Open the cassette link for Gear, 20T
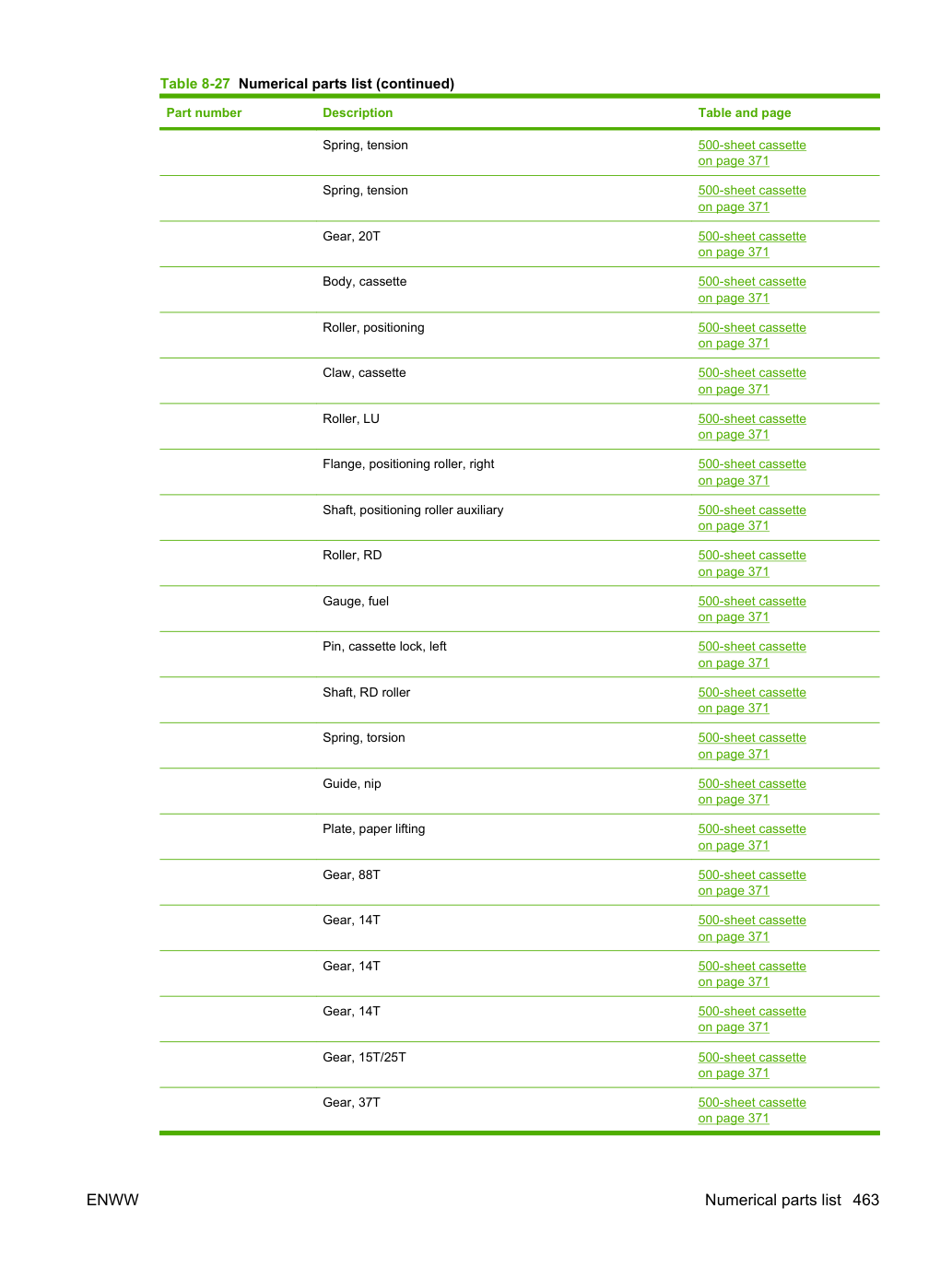Screen dimensions: 952x1267 752,244
